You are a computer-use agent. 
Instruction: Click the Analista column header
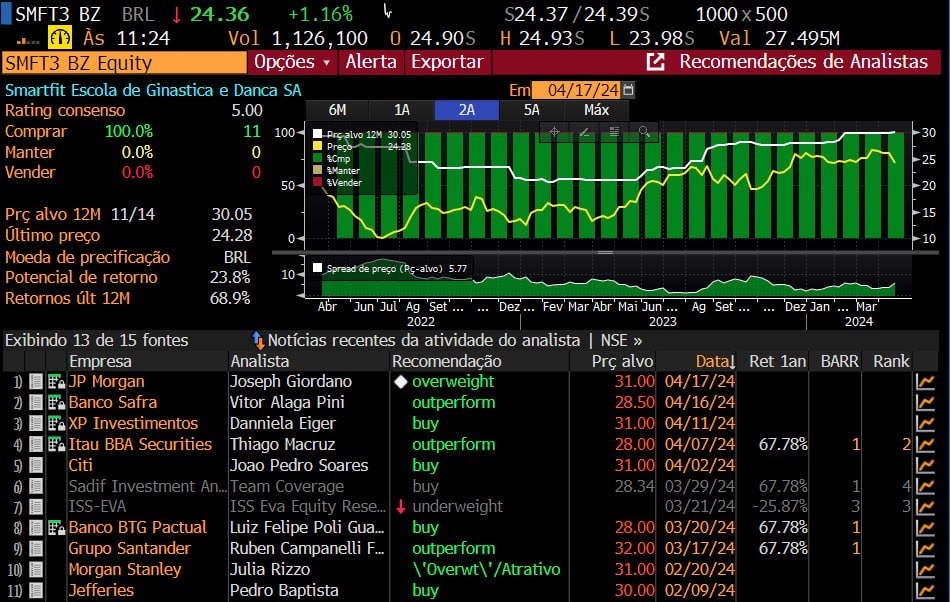(x=260, y=362)
